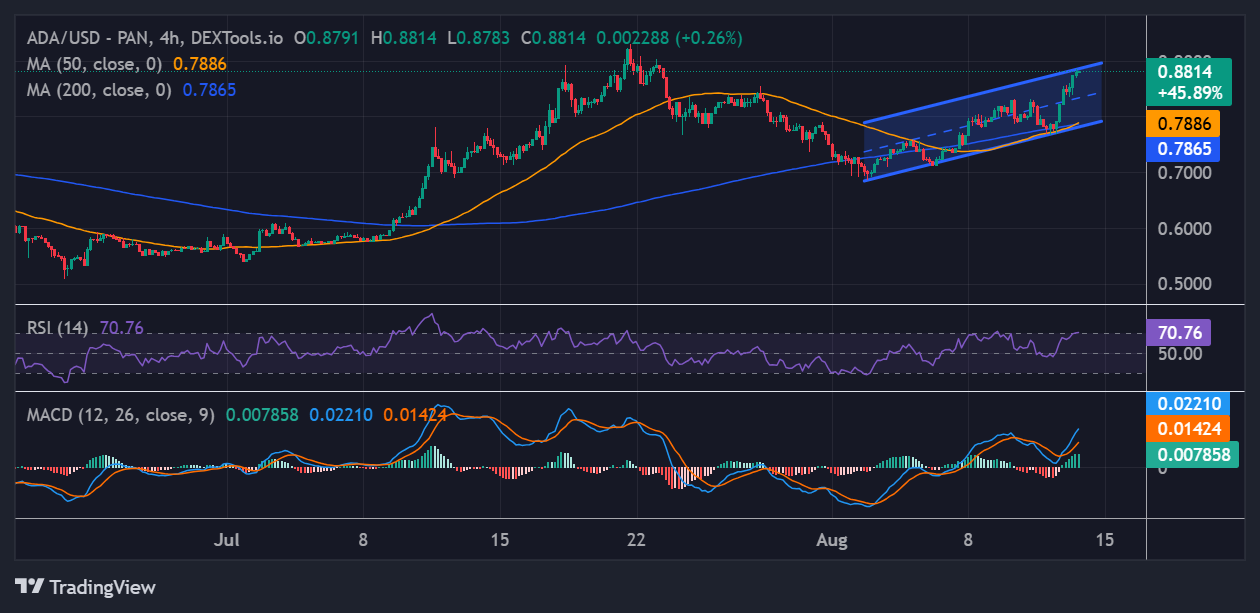This screenshot has width=1260, height=613.
Task: Click the orange 0.7886 price axis label
Action: point(1184,125)
